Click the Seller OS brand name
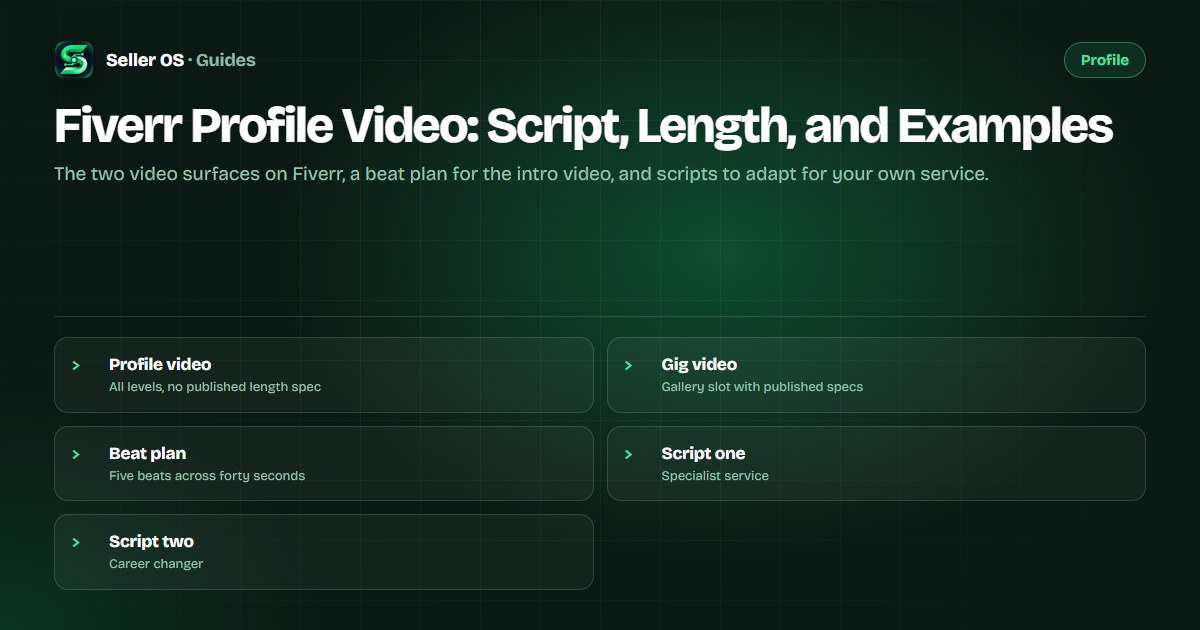This screenshot has height=630, width=1200. (x=145, y=60)
